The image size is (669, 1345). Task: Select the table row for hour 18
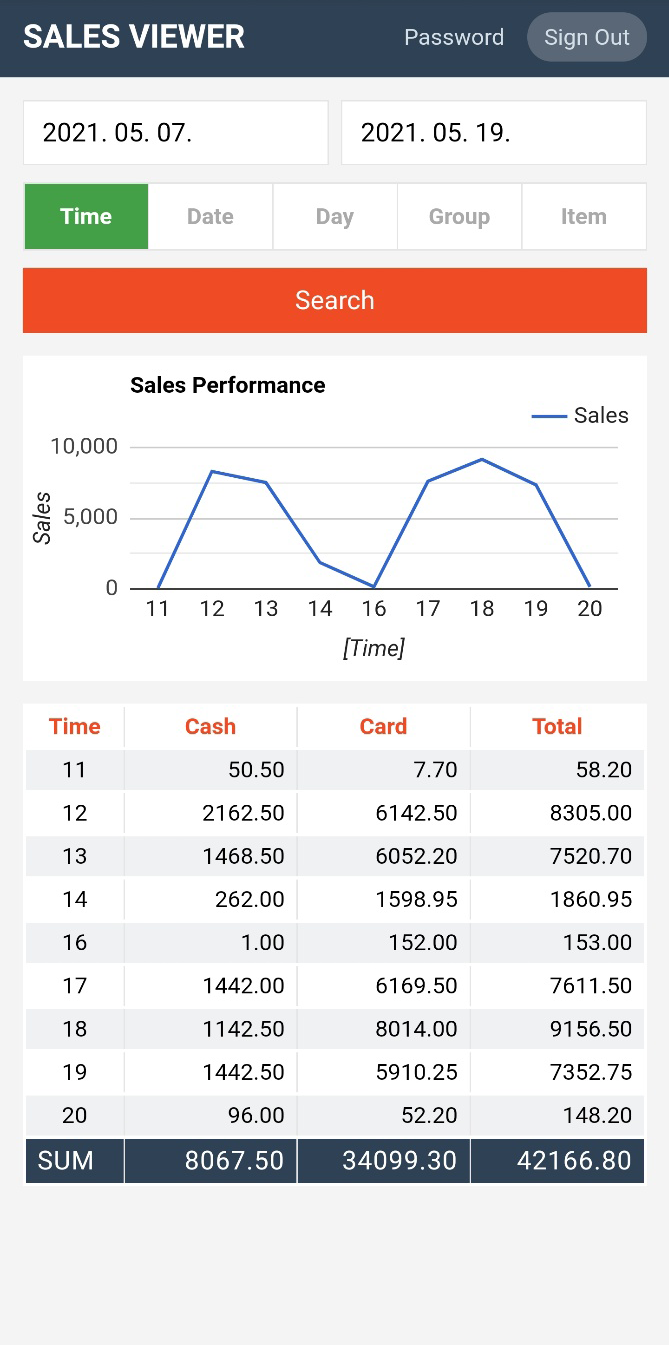pyautogui.click(x=334, y=1029)
